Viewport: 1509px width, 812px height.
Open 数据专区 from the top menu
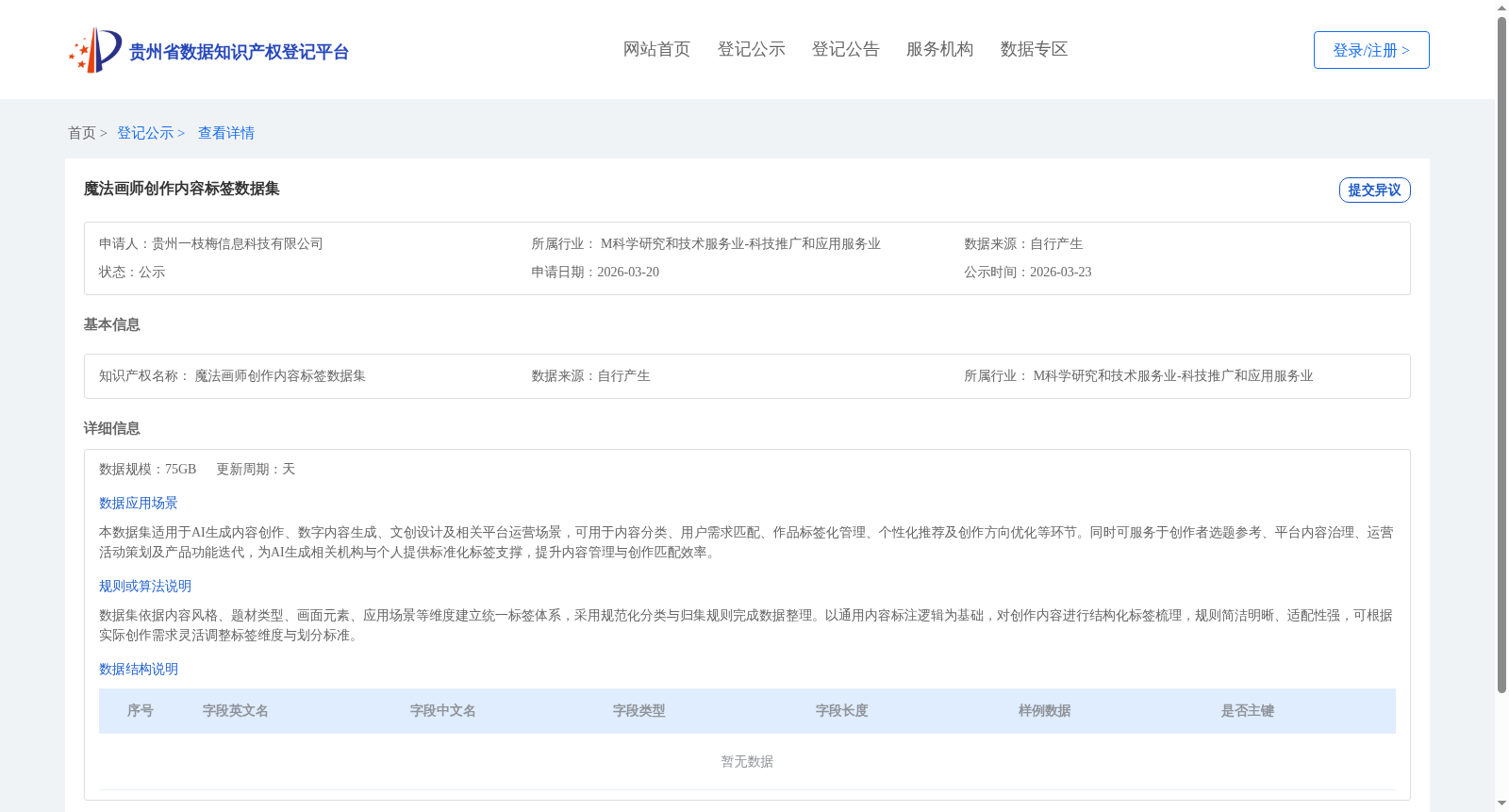coord(1034,49)
